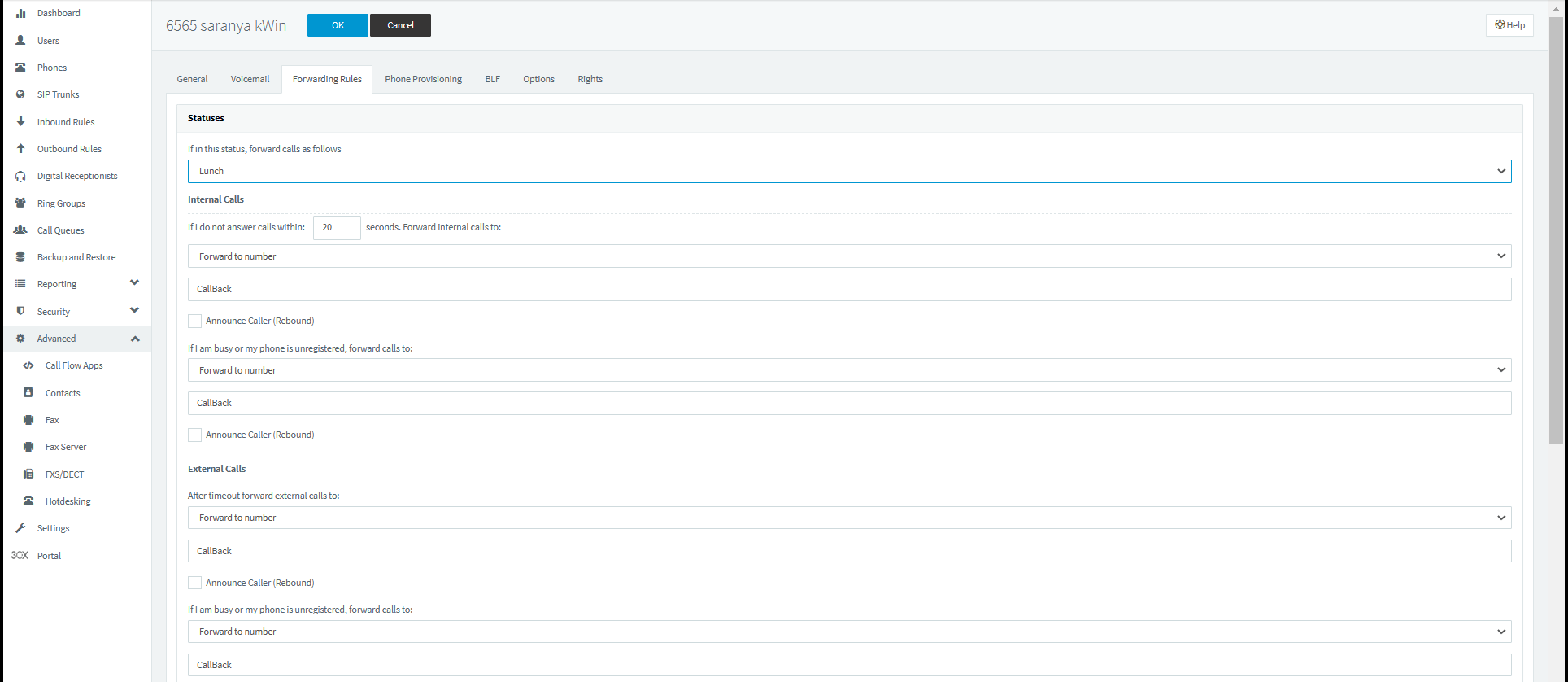
Task: Open internal no-answer Forward to number dropdown
Action: click(850, 256)
